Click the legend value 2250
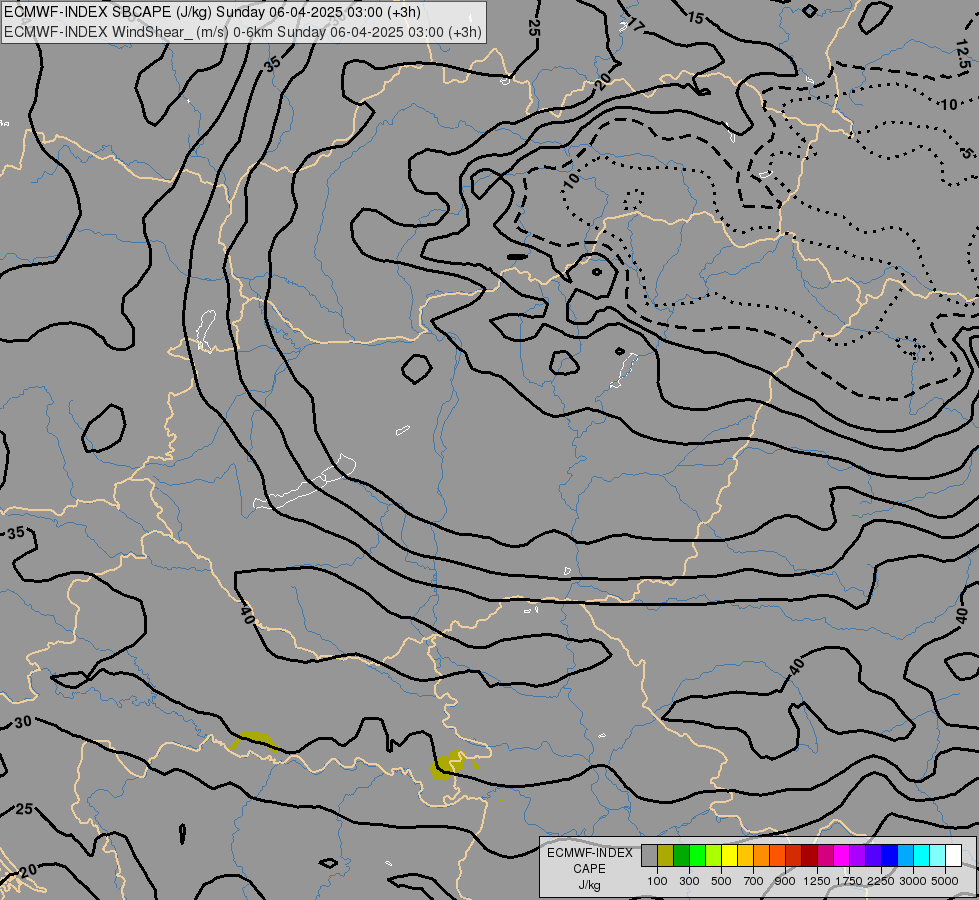 [880, 881]
